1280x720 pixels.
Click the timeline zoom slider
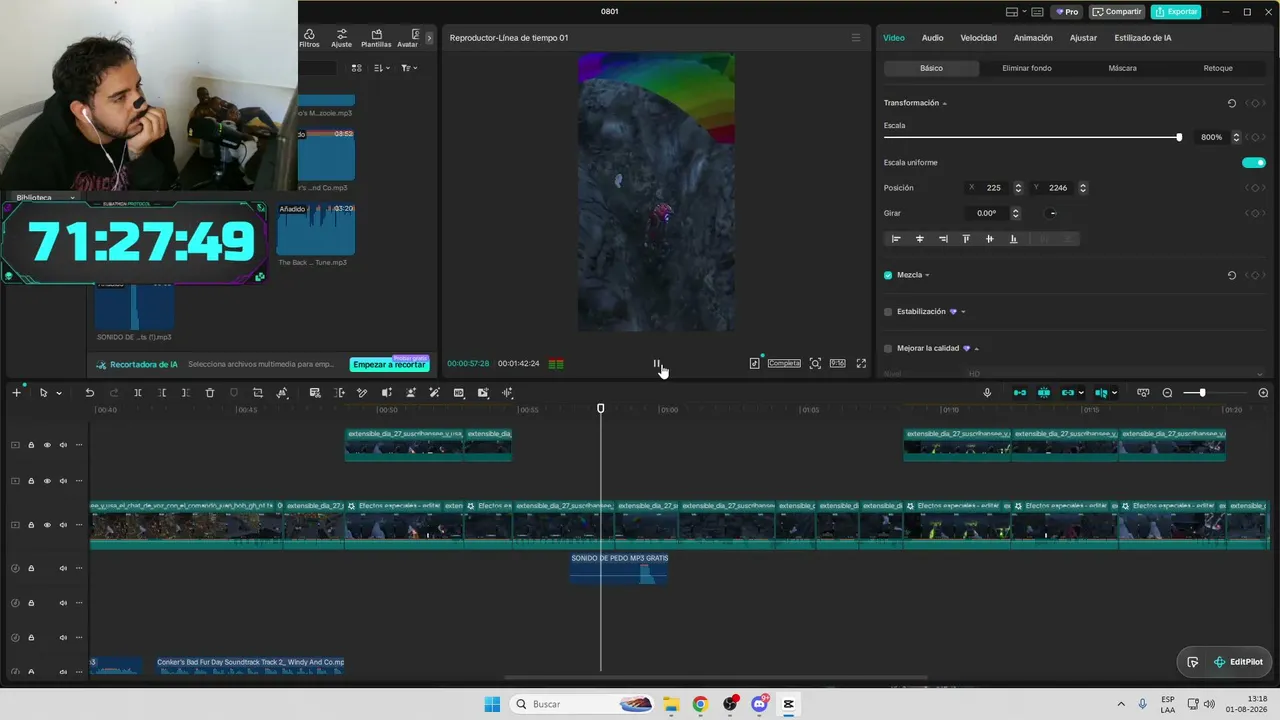point(1202,393)
